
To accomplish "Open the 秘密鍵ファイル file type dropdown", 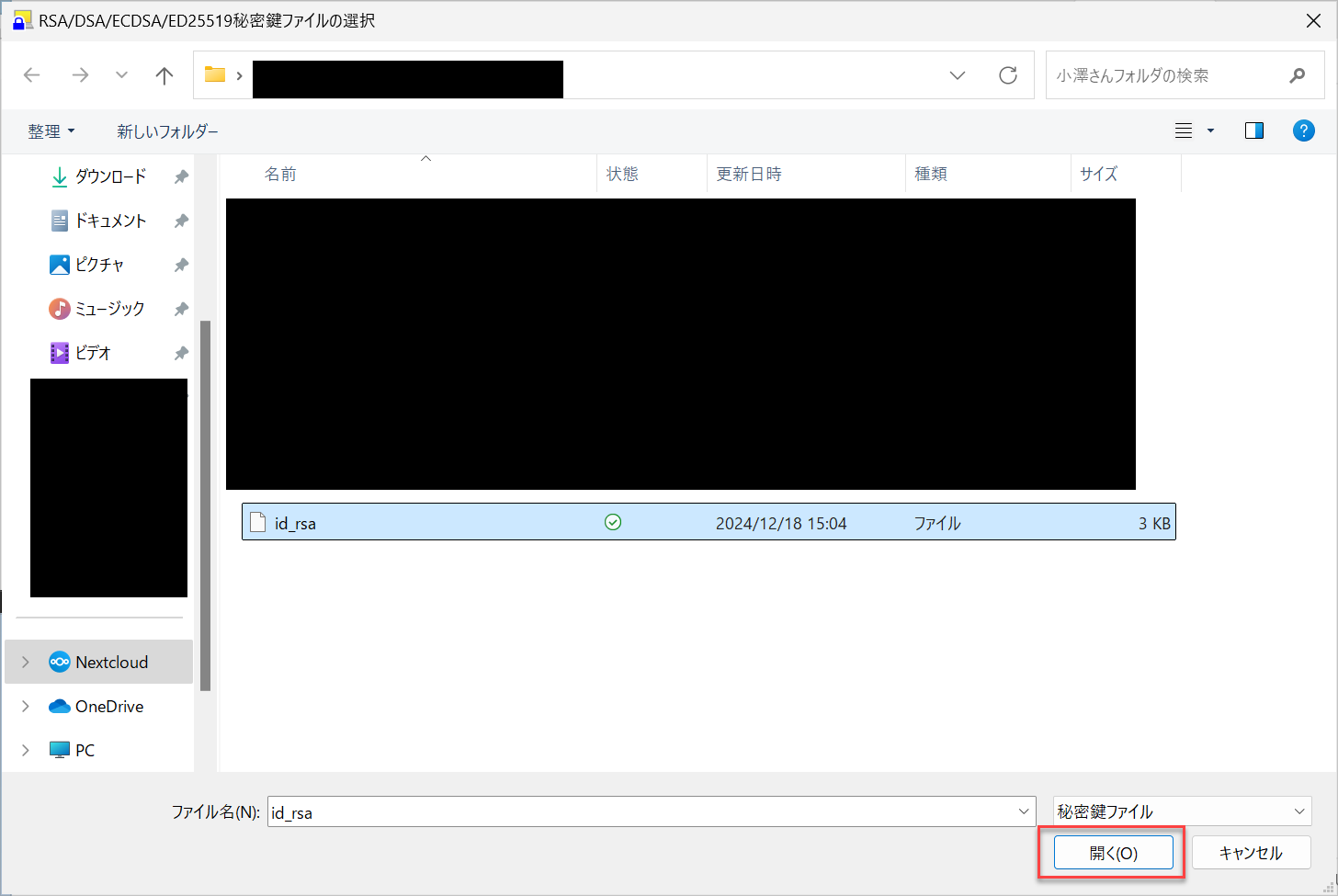I will click(1182, 811).
